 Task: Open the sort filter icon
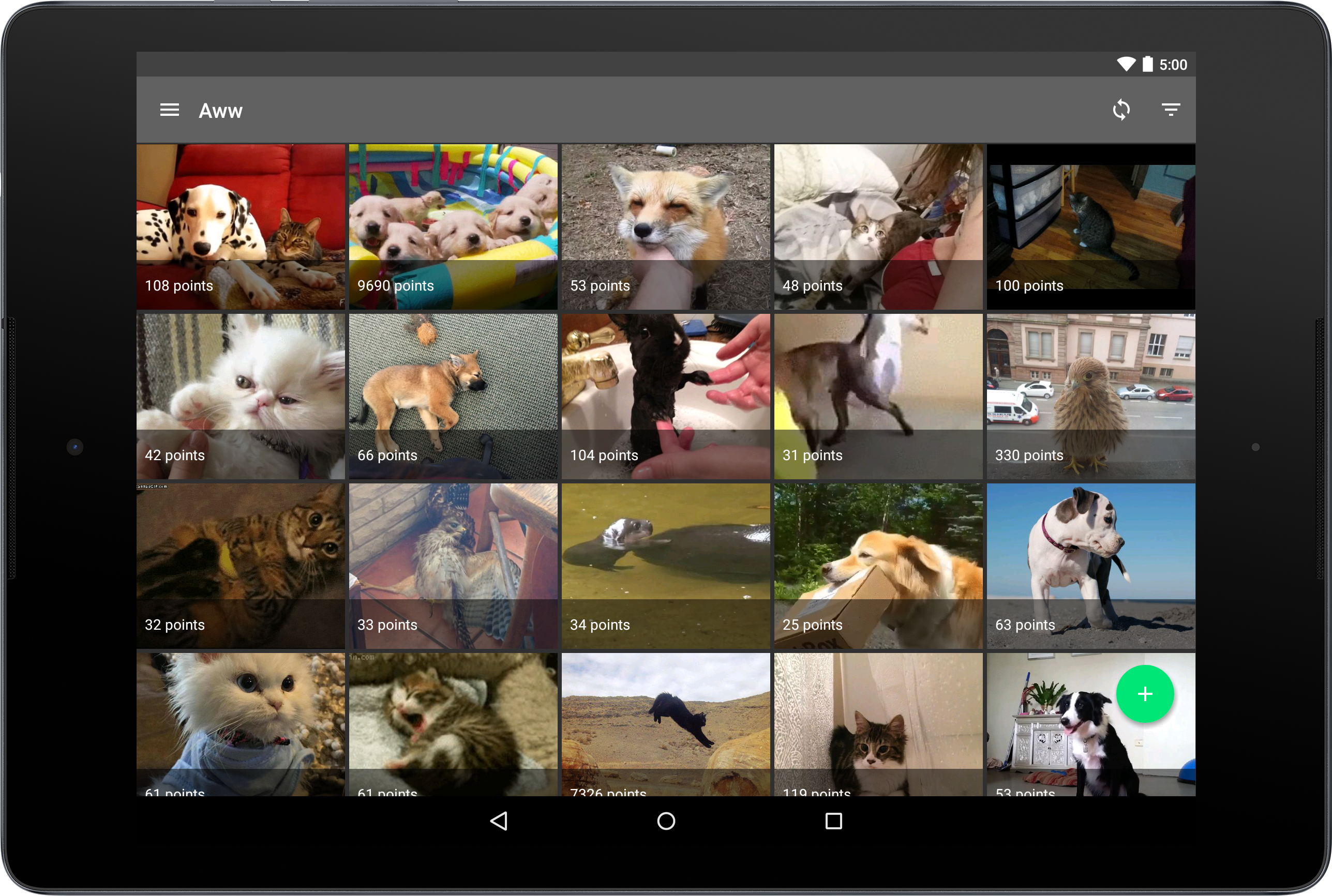pyautogui.click(x=1170, y=110)
